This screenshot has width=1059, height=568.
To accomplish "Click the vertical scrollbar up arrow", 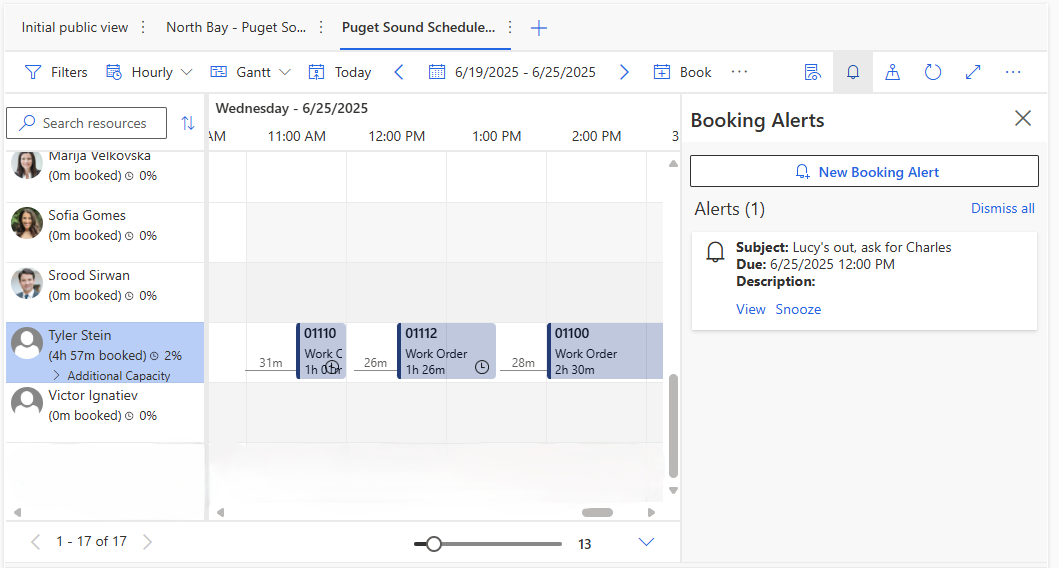I will click(673, 163).
